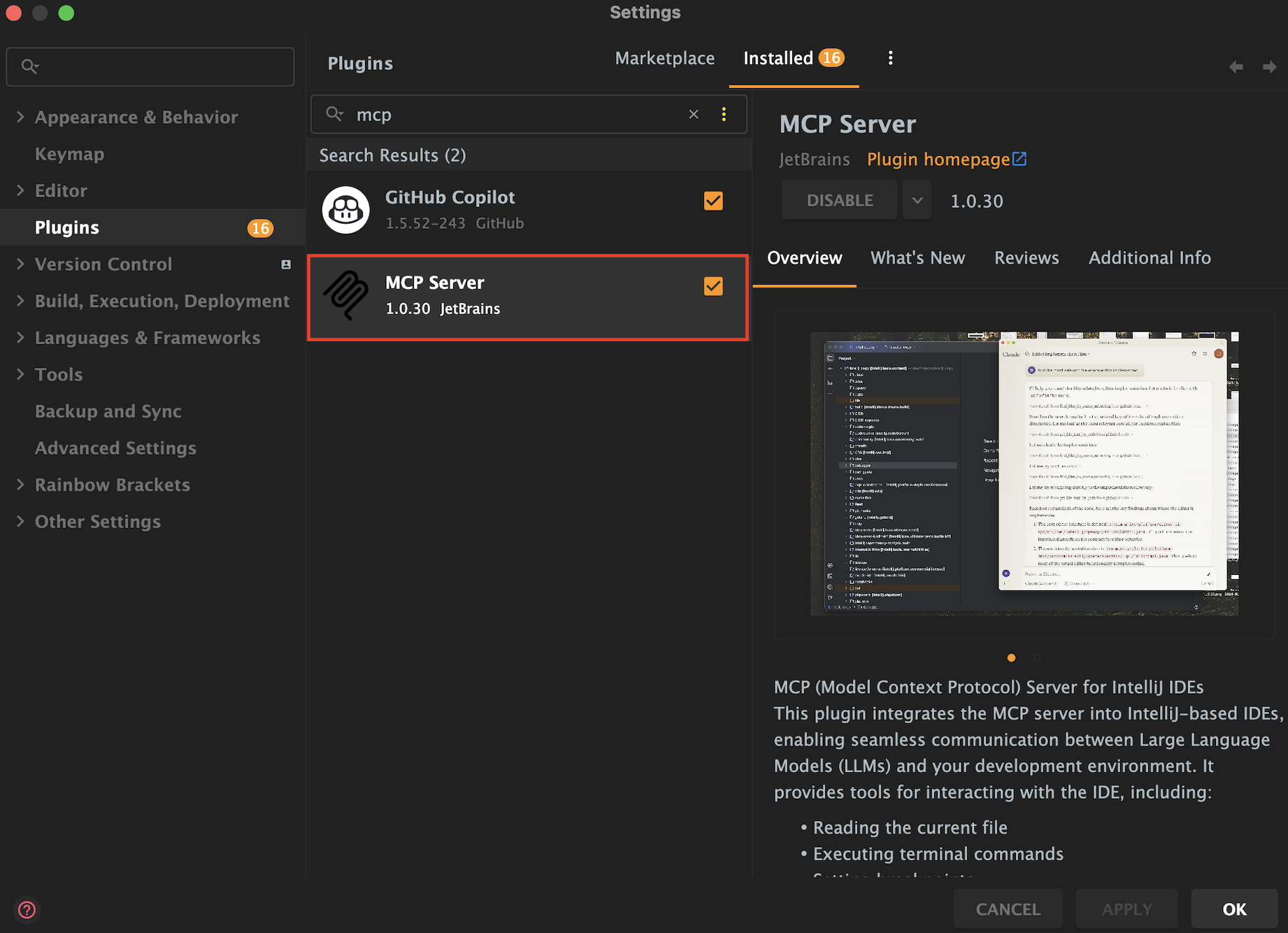Open the Help question mark button
1288x933 pixels.
pos(27,909)
